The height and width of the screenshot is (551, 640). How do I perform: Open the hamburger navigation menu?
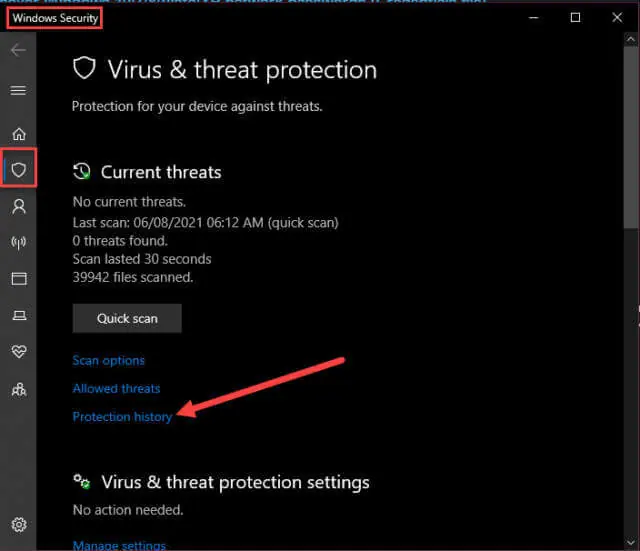[x=18, y=90]
